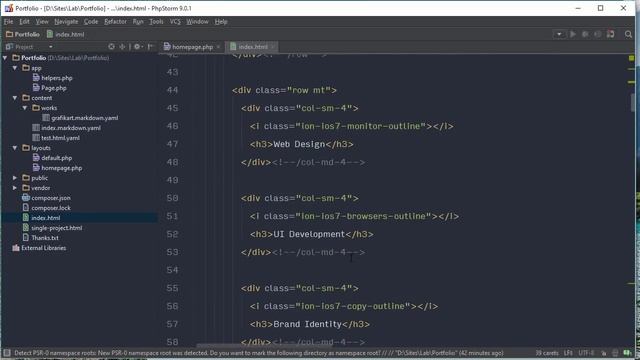The image size is (640, 360).
Task: Click the carets count in status bar
Action: pos(547,353)
